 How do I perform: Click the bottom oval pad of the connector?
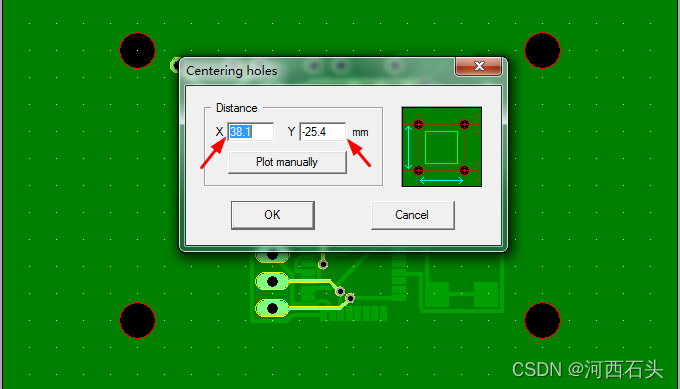(x=272, y=309)
